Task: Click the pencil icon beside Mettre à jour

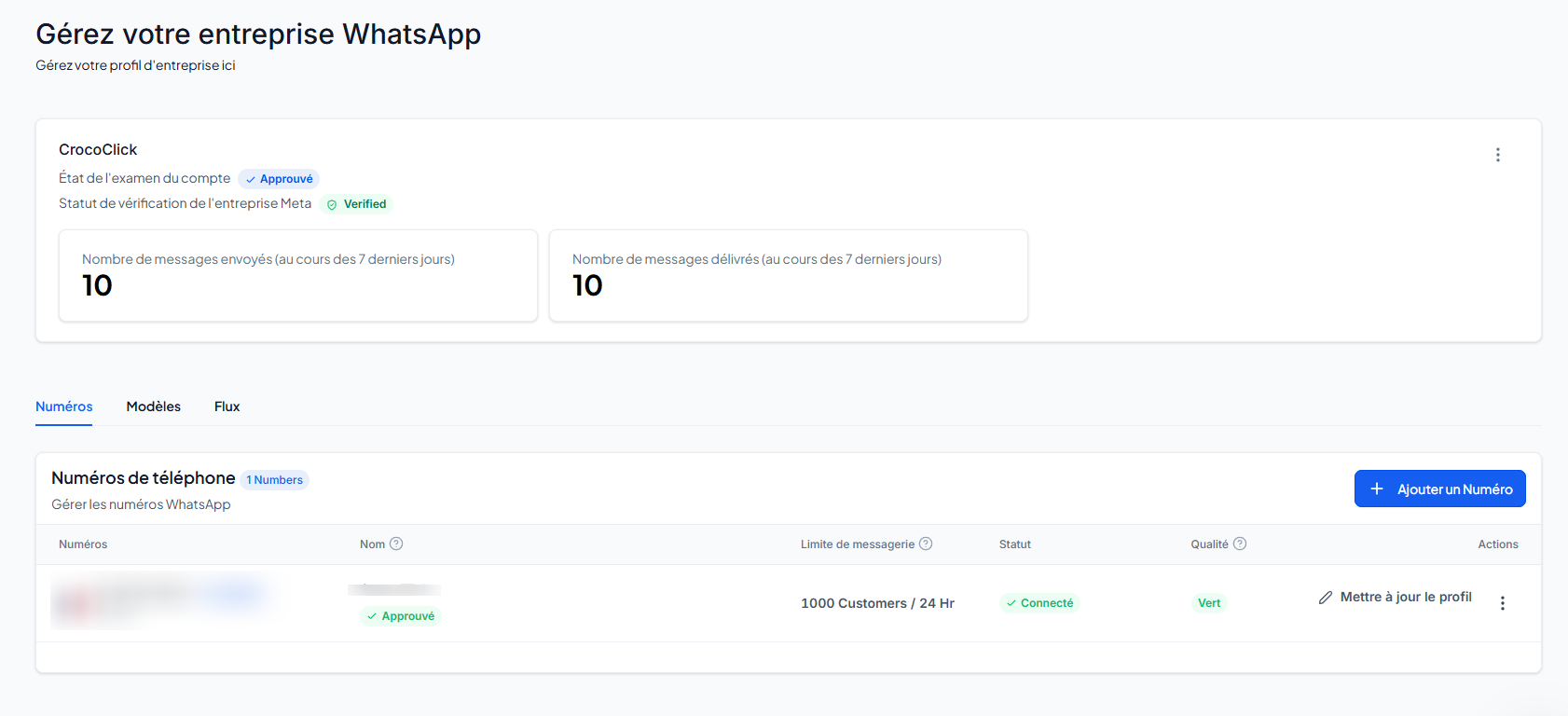Action: pos(1326,598)
